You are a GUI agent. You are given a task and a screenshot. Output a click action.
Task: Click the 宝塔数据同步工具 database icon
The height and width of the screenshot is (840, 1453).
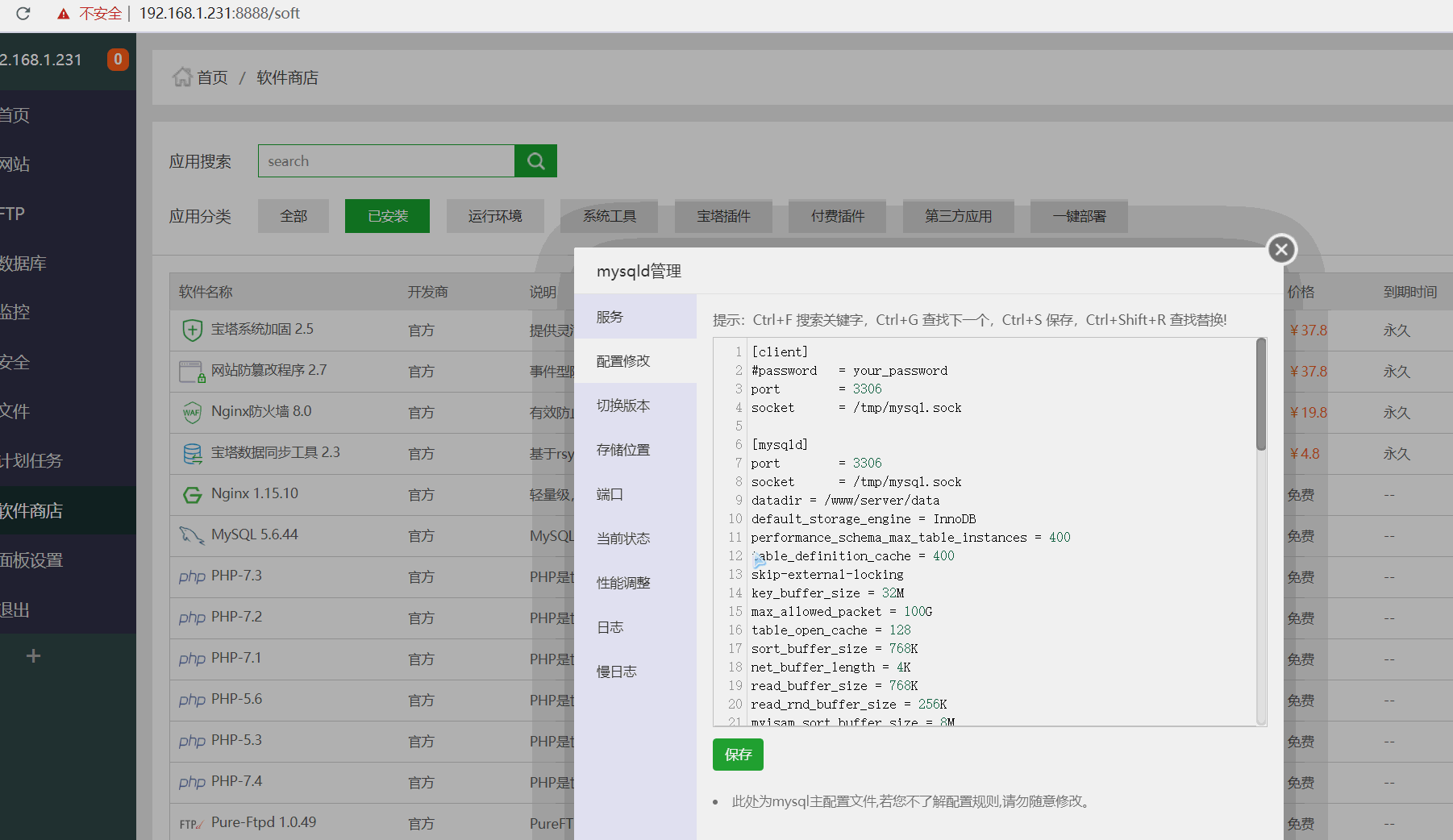pyautogui.click(x=192, y=454)
